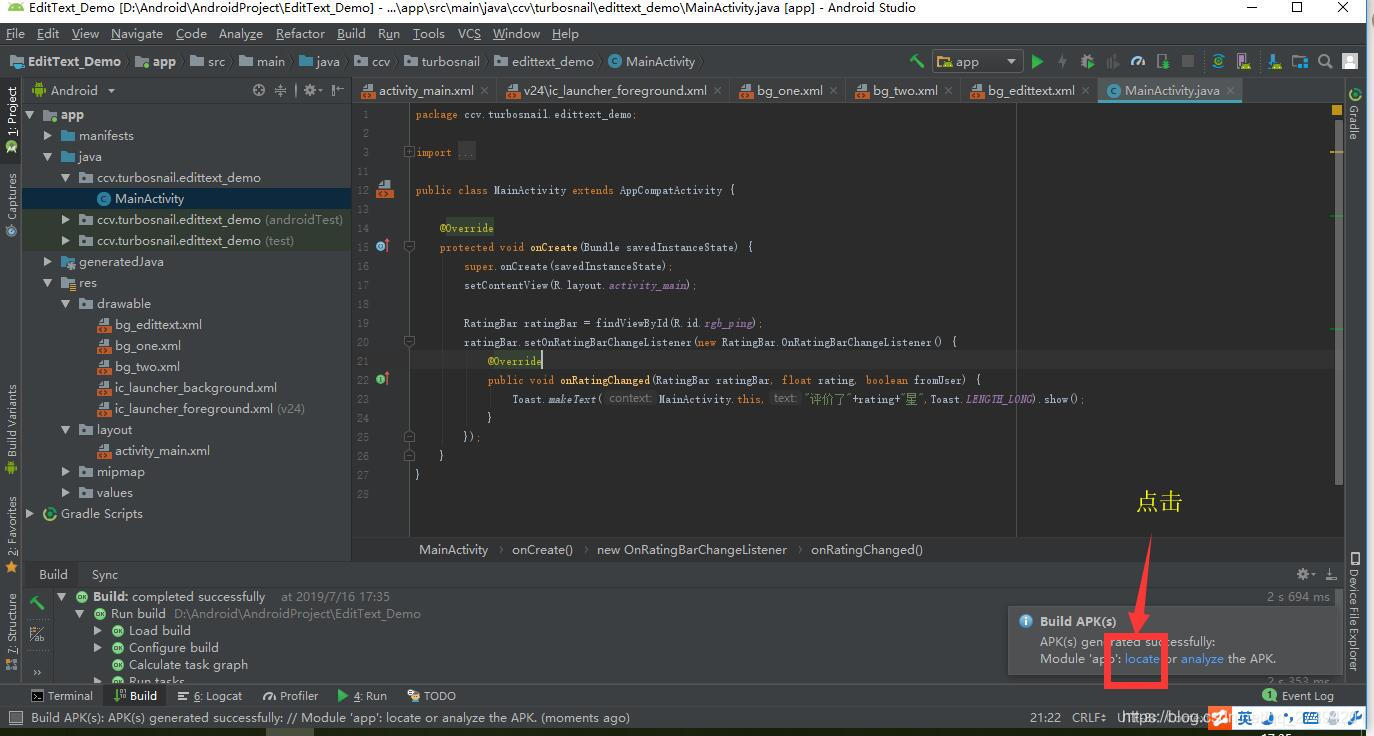Click the Make Project hammer icon in toolbar
The height and width of the screenshot is (736, 1374).
point(917,61)
